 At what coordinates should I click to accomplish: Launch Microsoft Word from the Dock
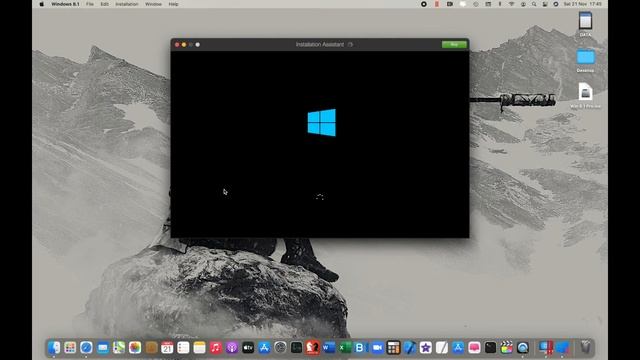(329, 347)
